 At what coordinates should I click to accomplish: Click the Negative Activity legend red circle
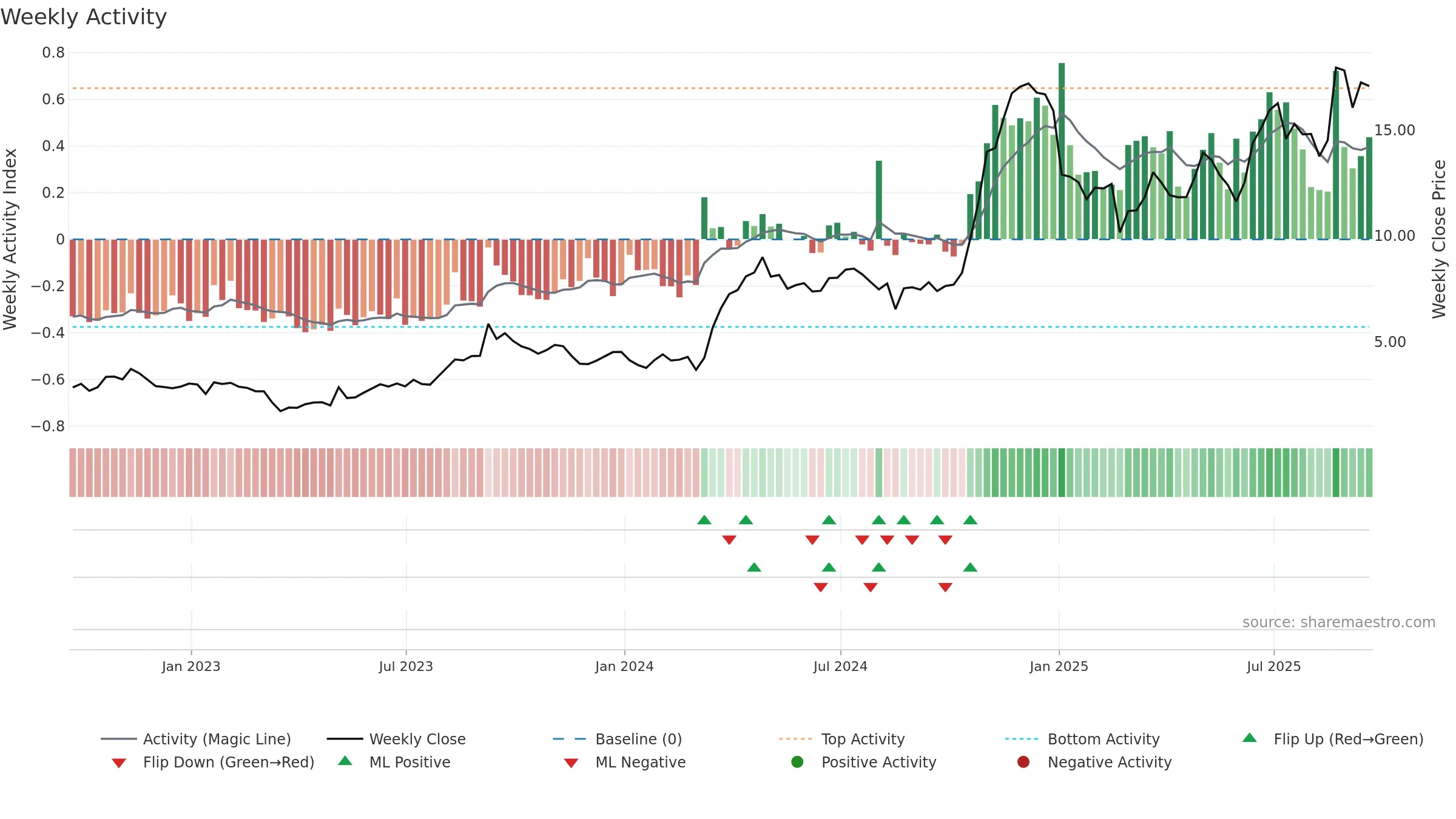pos(1023,761)
